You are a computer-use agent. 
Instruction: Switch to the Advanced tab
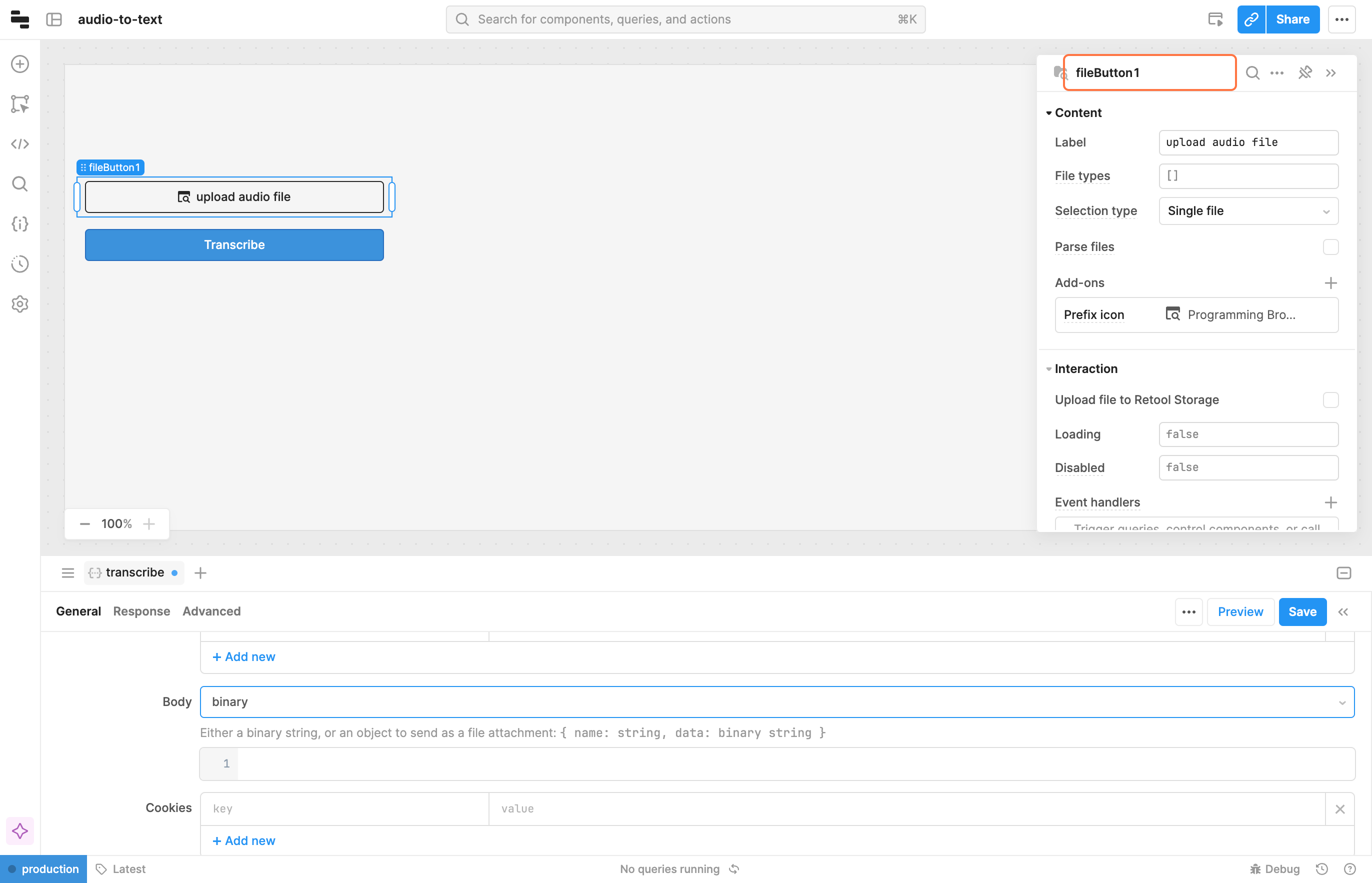[211, 611]
